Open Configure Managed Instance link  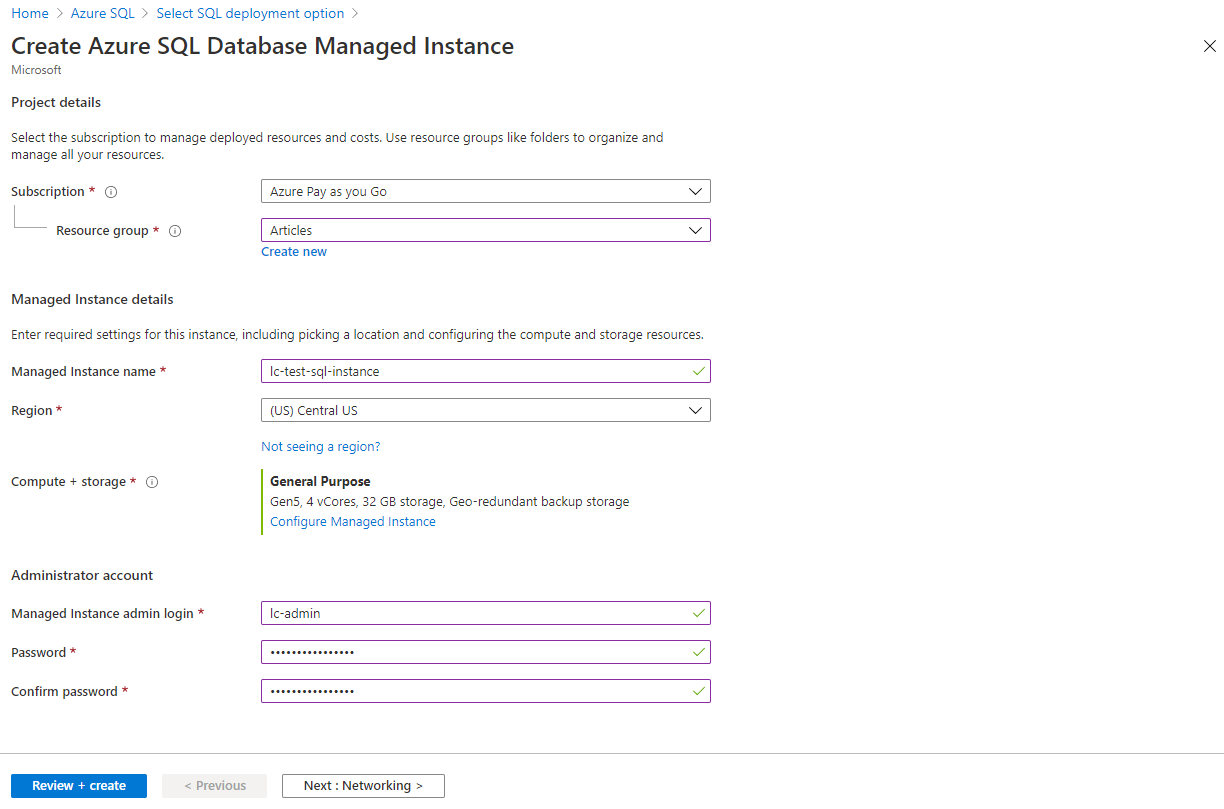click(x=352, y=522)
